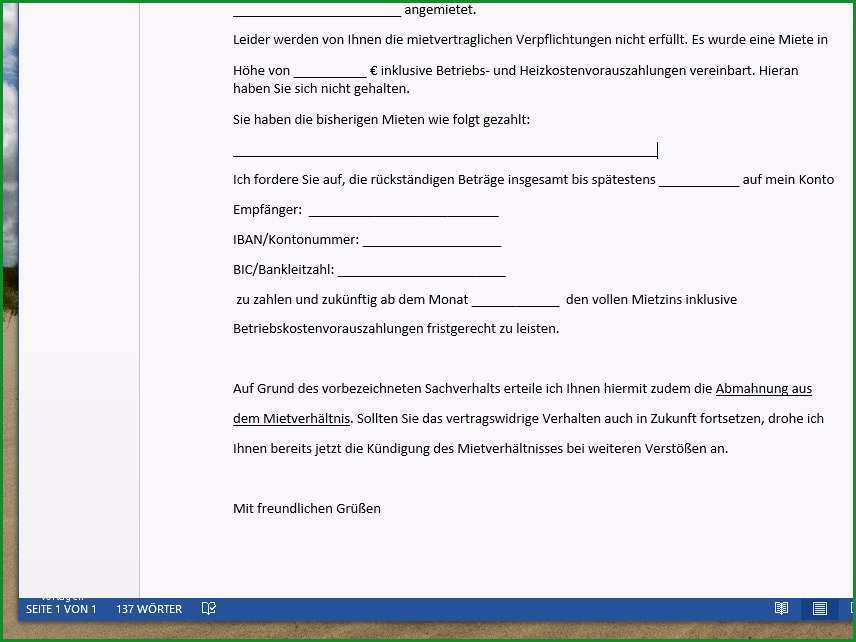Place cursor in blank after 'IBAN/Kontonummer:'
Viewport: 856px width, 642px height.
[x=432, y=241]
